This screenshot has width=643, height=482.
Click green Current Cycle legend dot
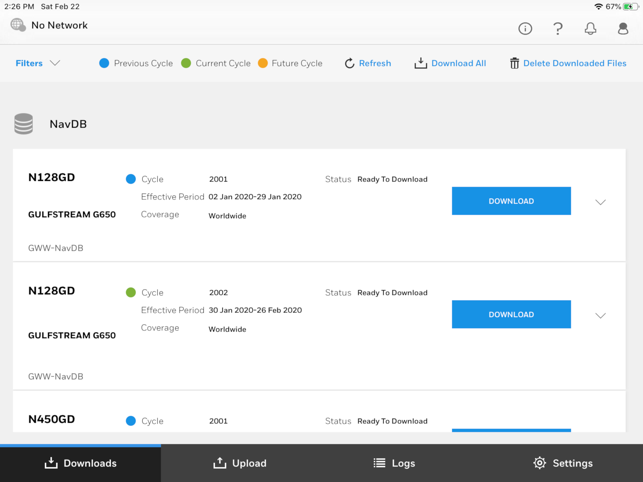(x=186, y=63)
